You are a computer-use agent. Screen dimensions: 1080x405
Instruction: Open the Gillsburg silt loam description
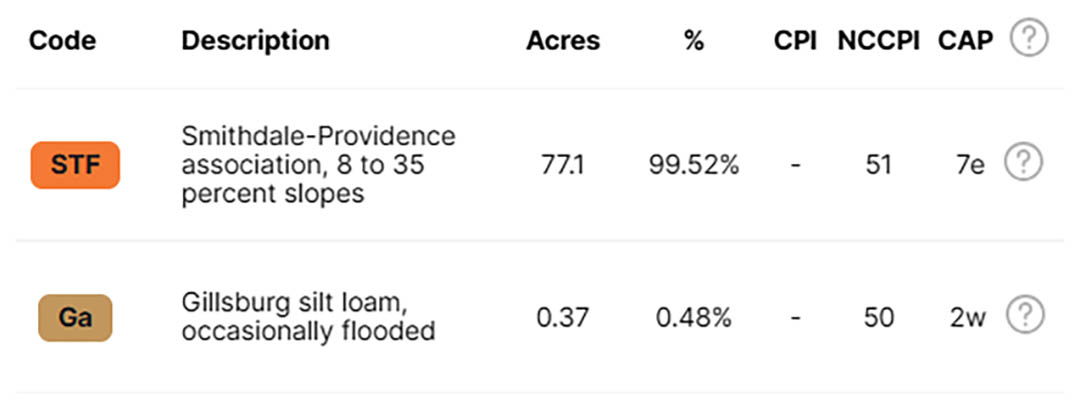[x=309, y=317]
